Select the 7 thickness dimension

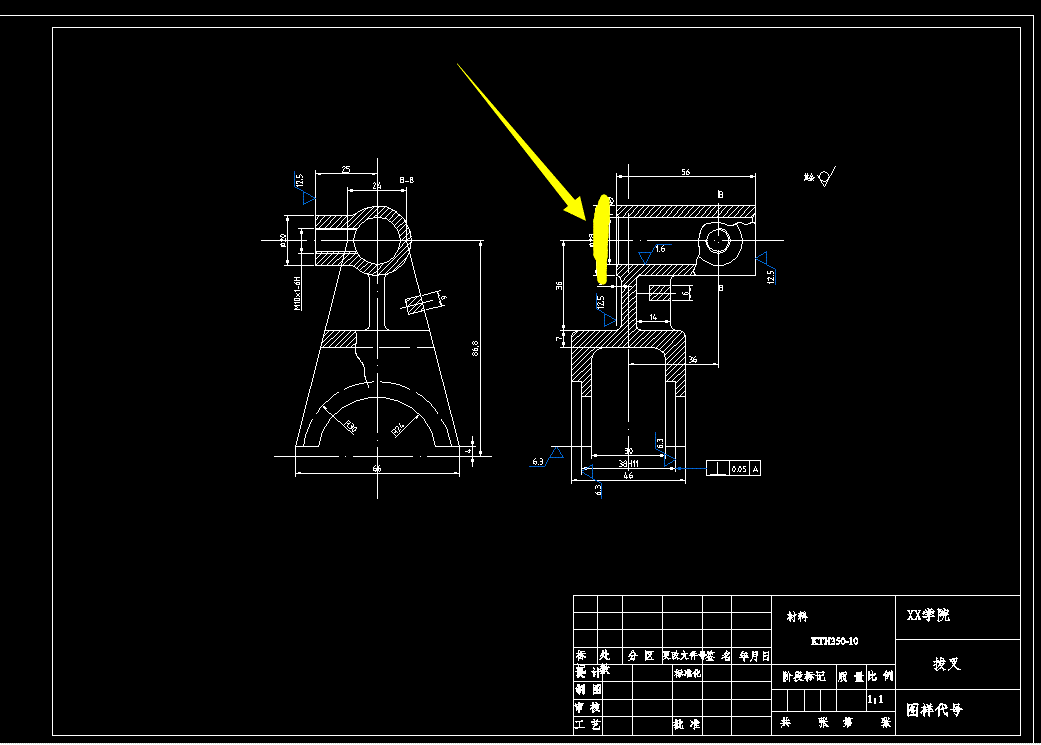tap(558, 339)
